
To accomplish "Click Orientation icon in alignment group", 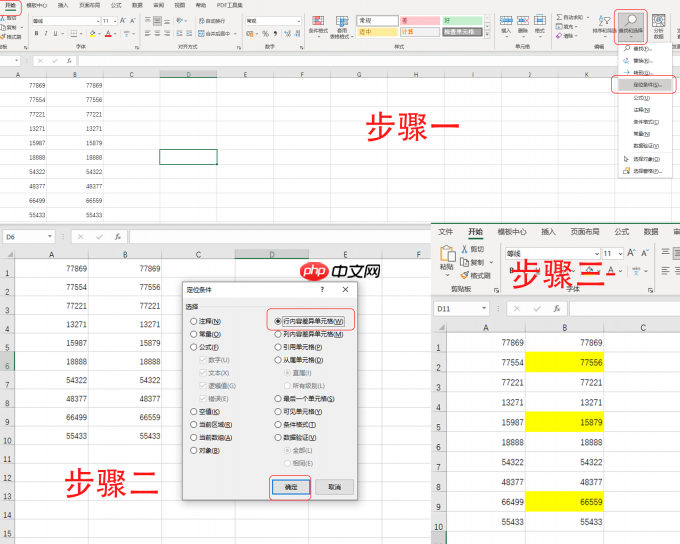I will pos(180,21).
